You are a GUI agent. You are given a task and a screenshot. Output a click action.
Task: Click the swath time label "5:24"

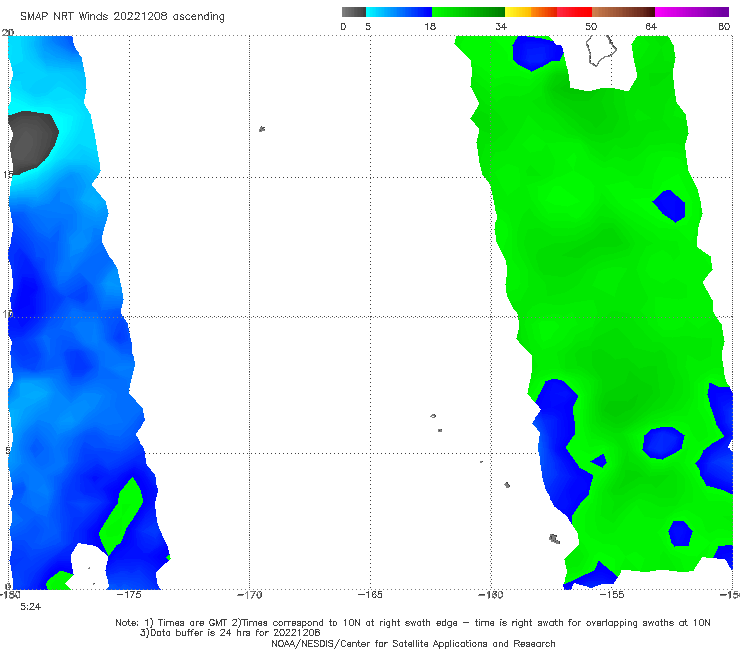(x=31, y=607)
